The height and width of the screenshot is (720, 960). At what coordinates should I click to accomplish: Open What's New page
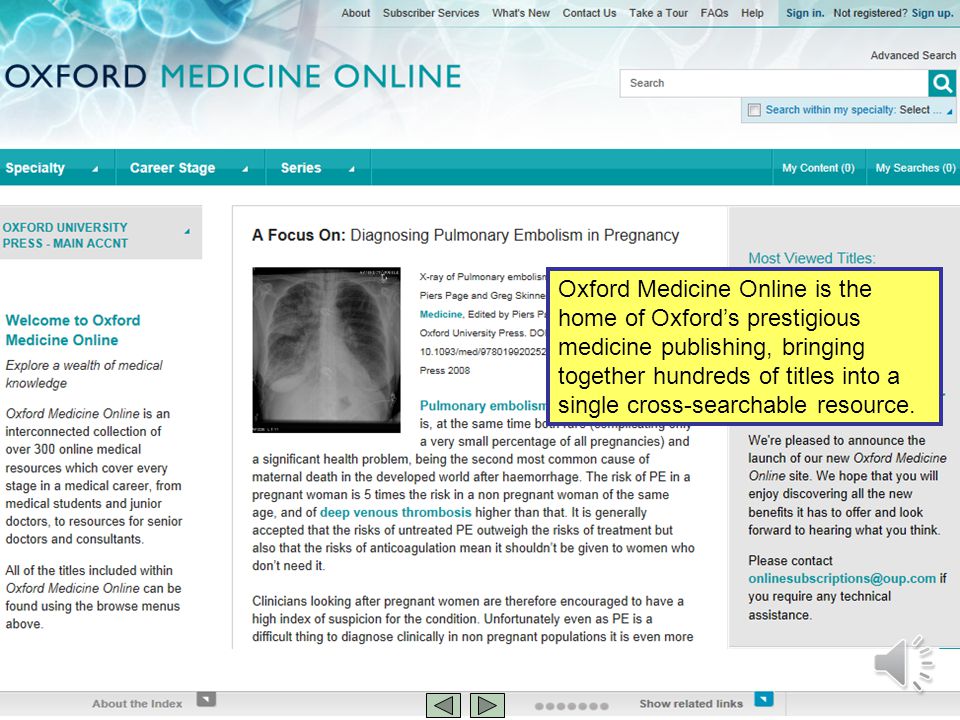(521, 13)
